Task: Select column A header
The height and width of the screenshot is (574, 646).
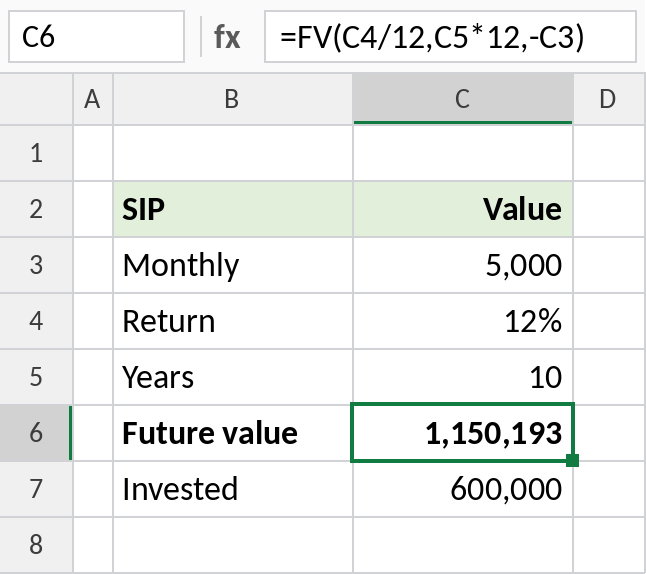Action: coord(93,99)
